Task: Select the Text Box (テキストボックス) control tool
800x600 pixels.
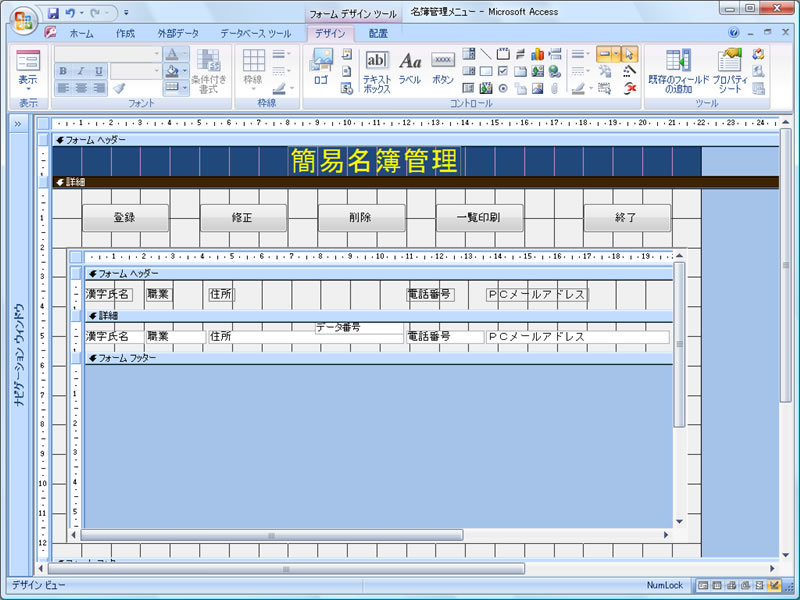Action: coord(376,70)
